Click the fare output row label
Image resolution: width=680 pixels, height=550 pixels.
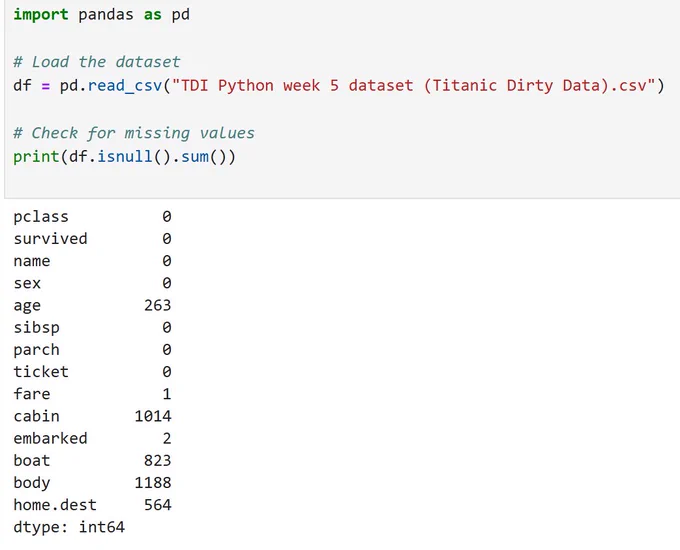(32, 394)
